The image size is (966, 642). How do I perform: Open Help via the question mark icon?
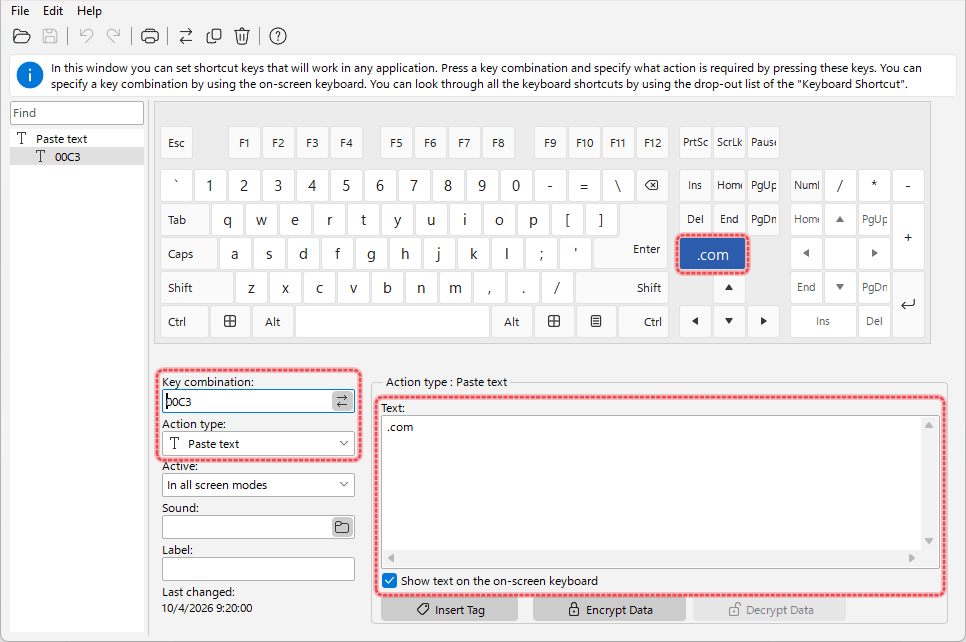point(278,36)
